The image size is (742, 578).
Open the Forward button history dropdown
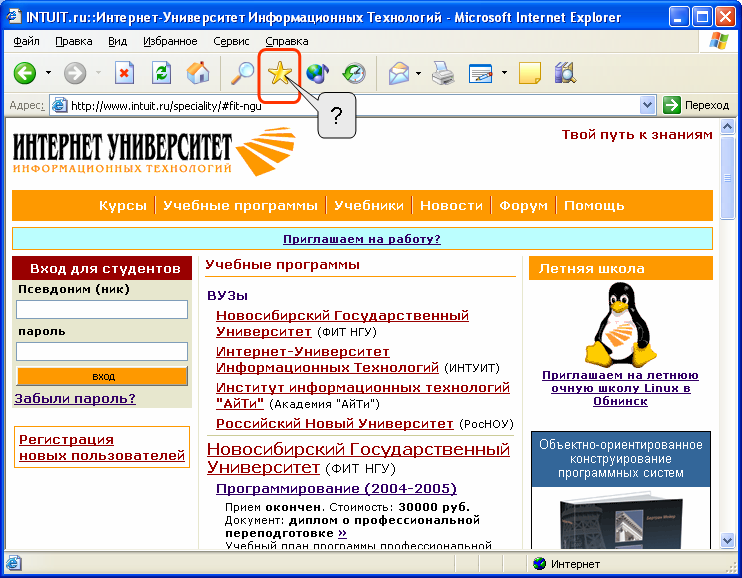click(98, 73)
